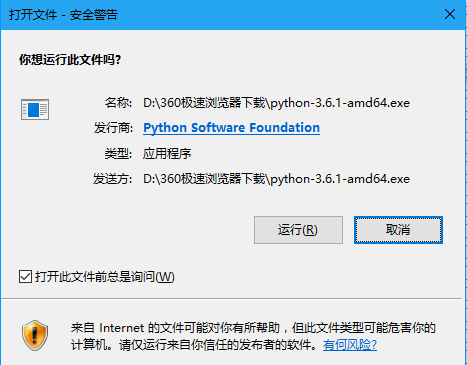Click the 名称: label
The width and height of the screenshot is (467, 365).
[x=118, y=103]
